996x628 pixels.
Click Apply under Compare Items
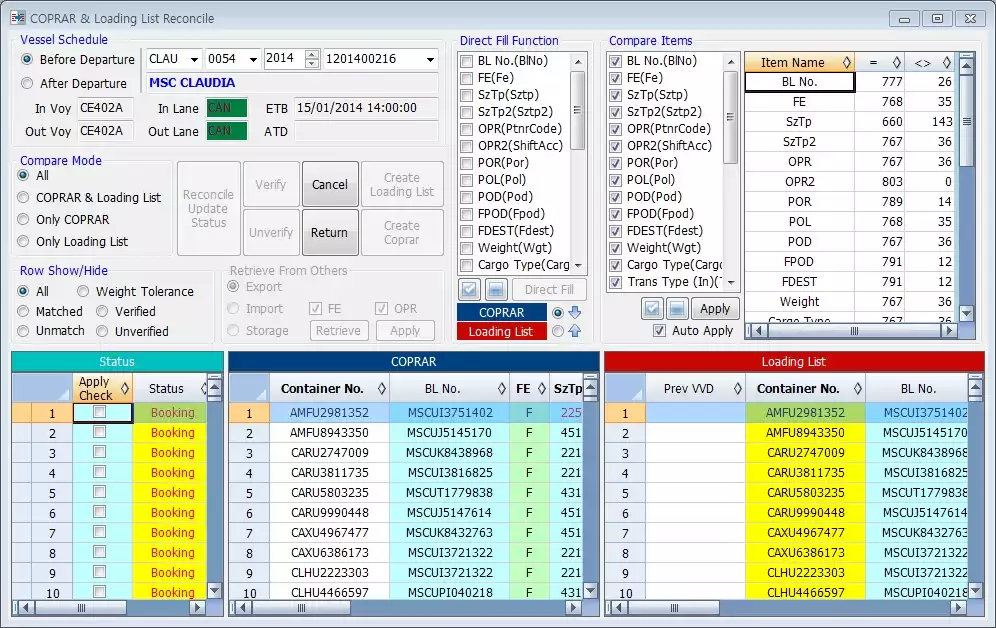(x=715, y=309)
